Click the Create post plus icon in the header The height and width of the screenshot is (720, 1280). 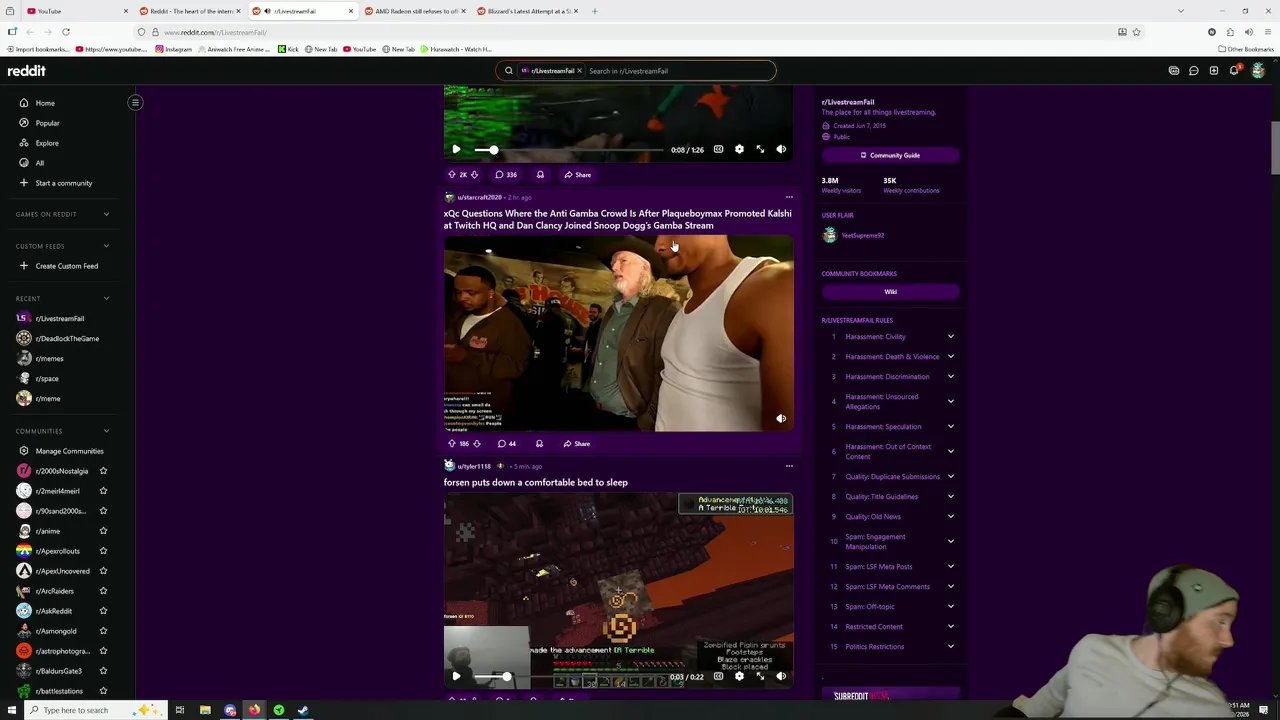point(1214,71)
